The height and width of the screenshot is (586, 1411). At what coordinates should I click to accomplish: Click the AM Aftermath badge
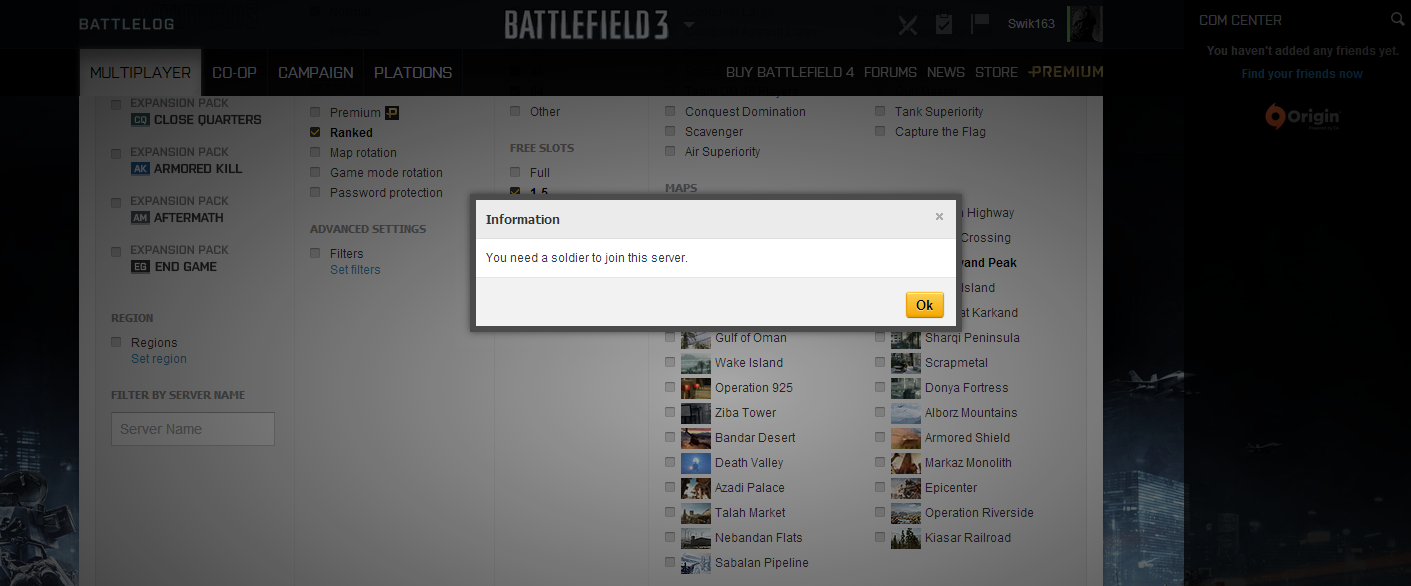coord(141,218)
